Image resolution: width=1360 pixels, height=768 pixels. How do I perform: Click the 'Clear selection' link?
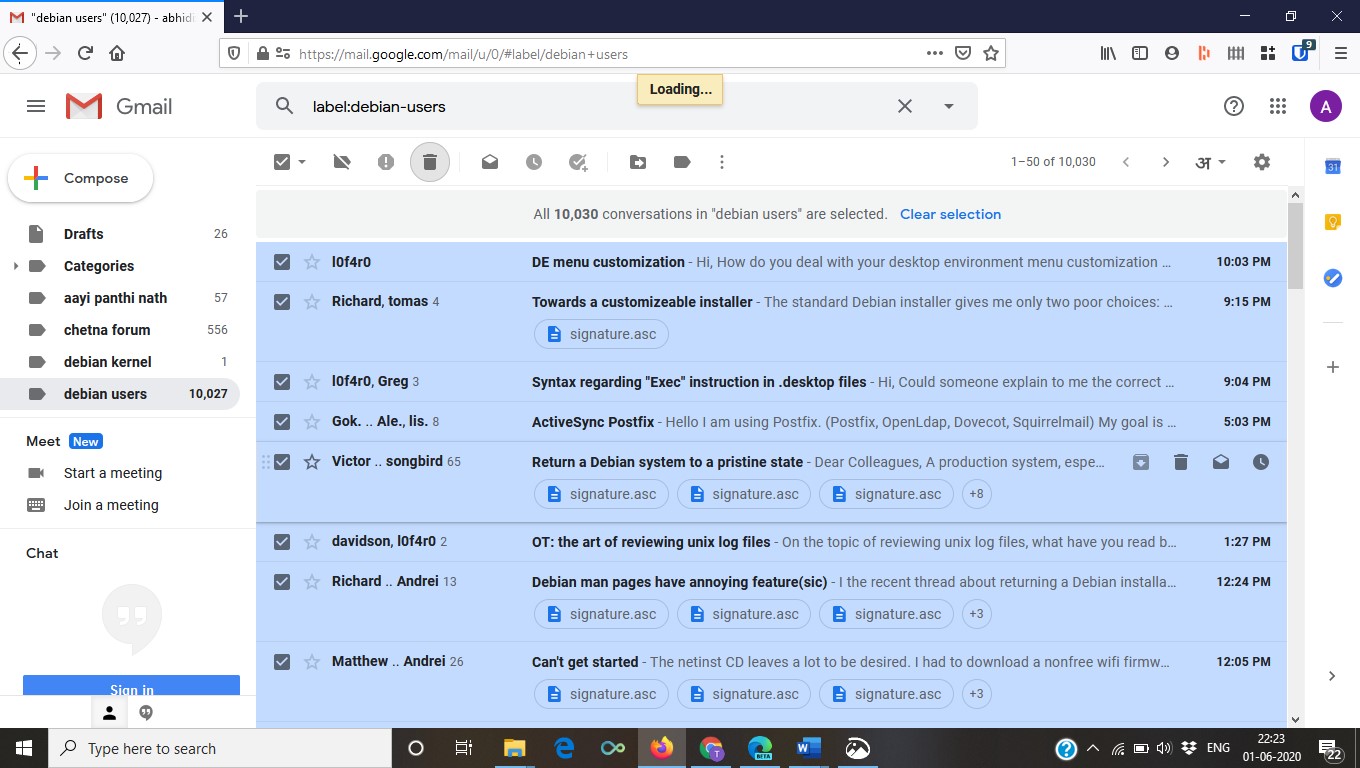click(x=950, y=214)
